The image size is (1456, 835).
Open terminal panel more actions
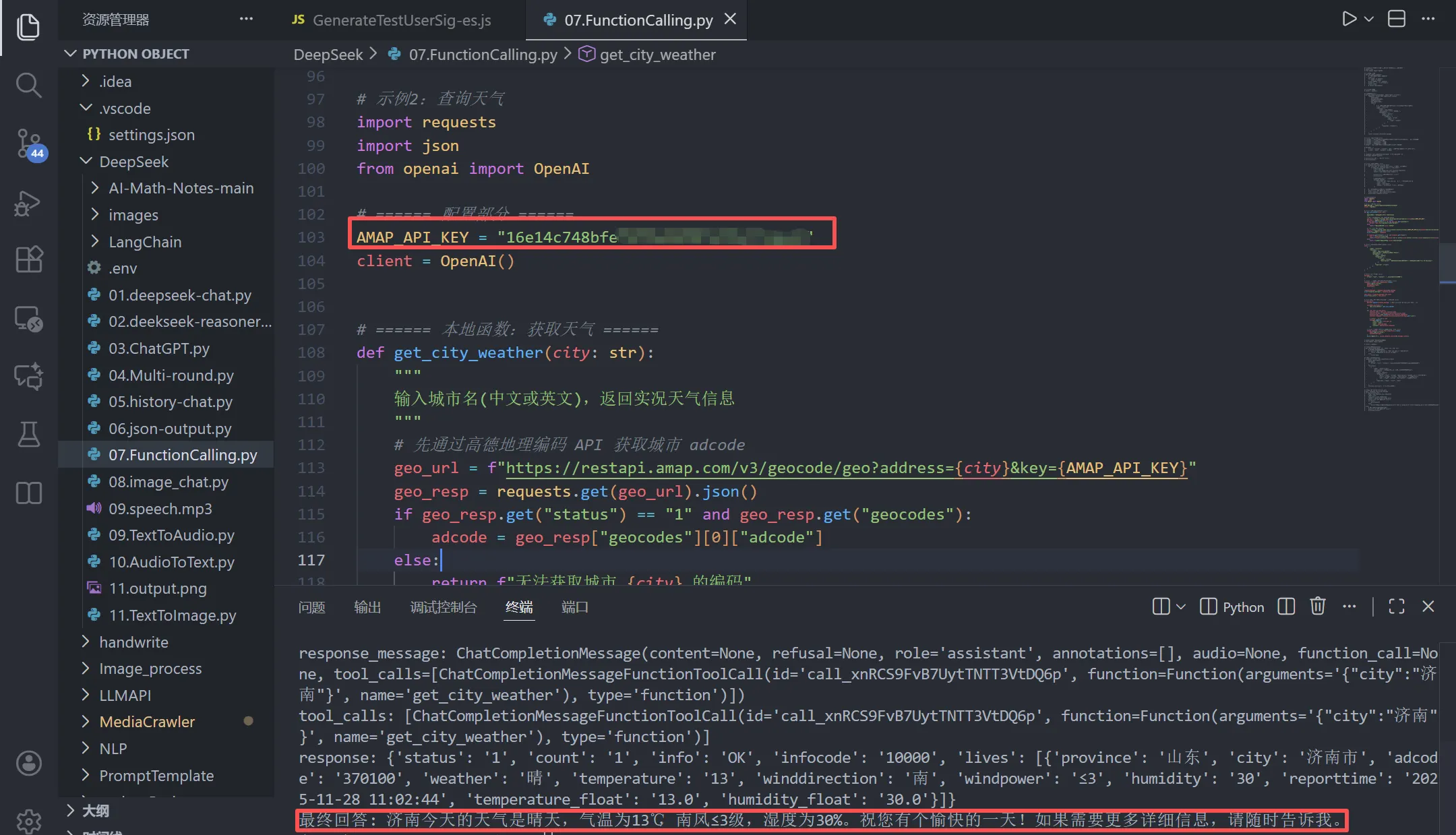tap(1349, 607)
